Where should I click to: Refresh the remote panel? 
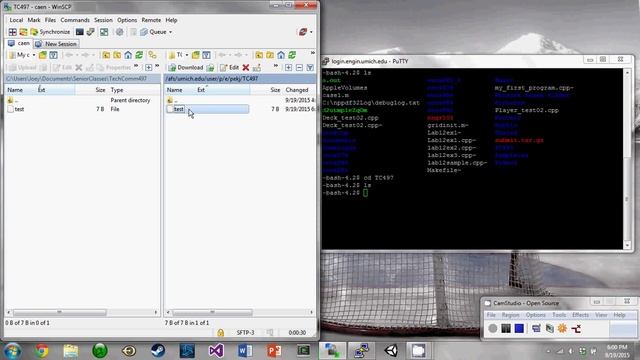(292, 55)
